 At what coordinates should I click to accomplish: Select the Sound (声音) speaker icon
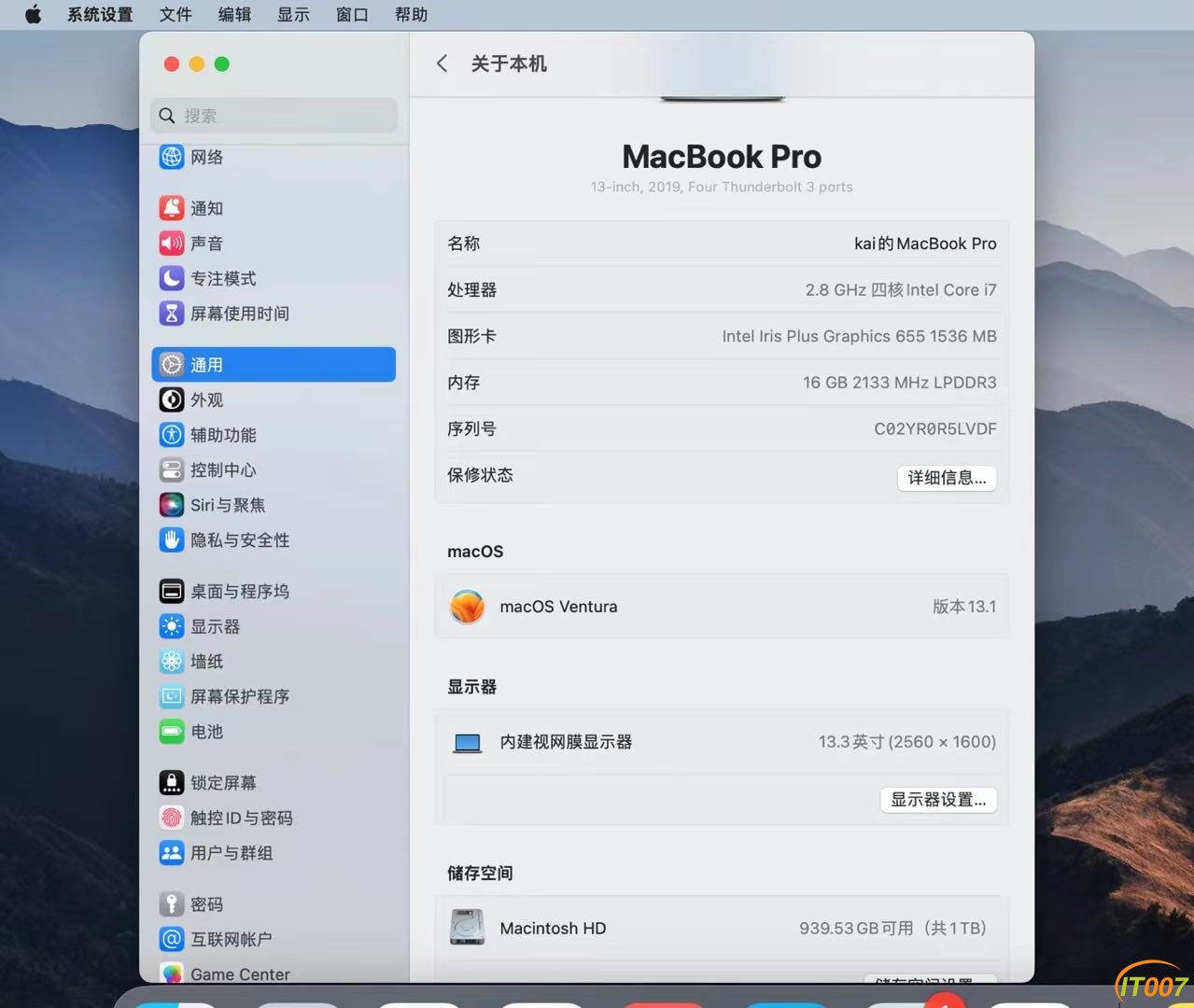pyautogui.click(x=172, y=244)
